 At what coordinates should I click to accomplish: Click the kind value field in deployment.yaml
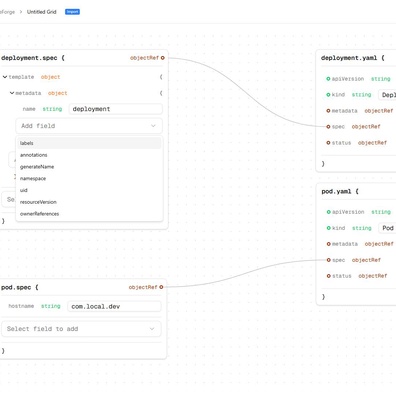(387, 95)
